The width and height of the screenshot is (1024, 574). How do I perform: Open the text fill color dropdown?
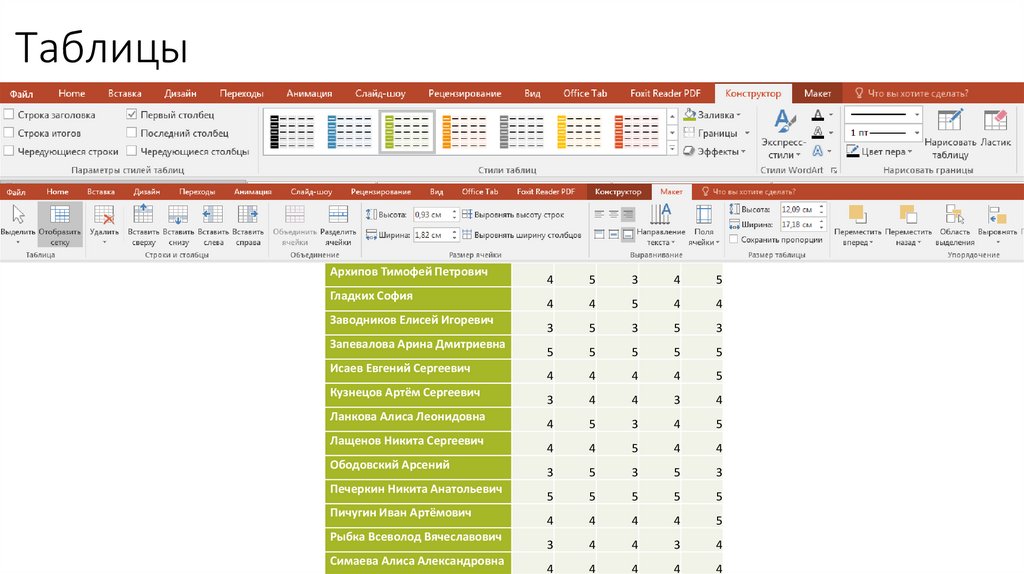[x=831, y=115]
